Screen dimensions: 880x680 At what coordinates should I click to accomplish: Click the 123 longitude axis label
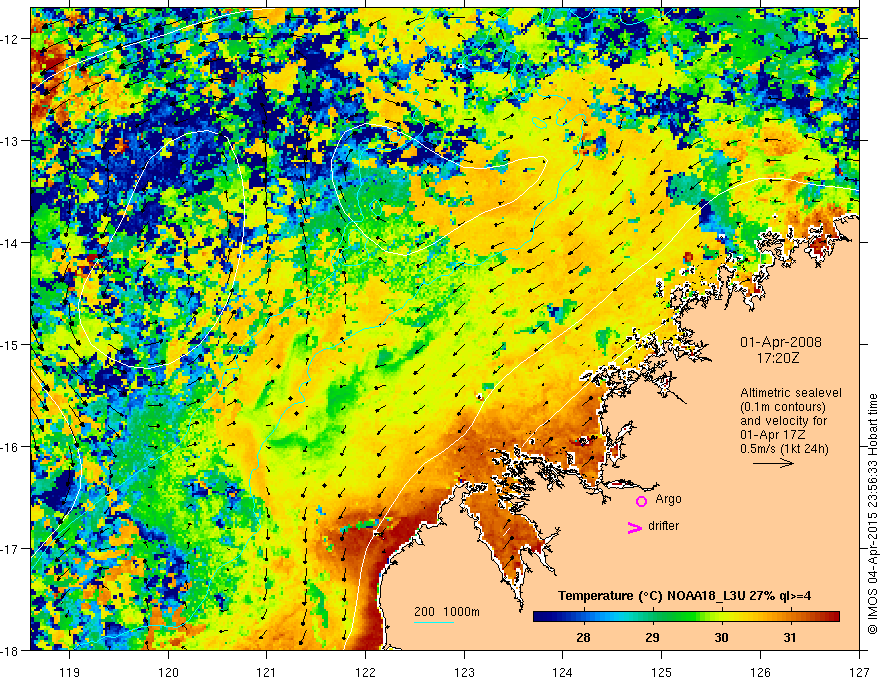[464, 672]
